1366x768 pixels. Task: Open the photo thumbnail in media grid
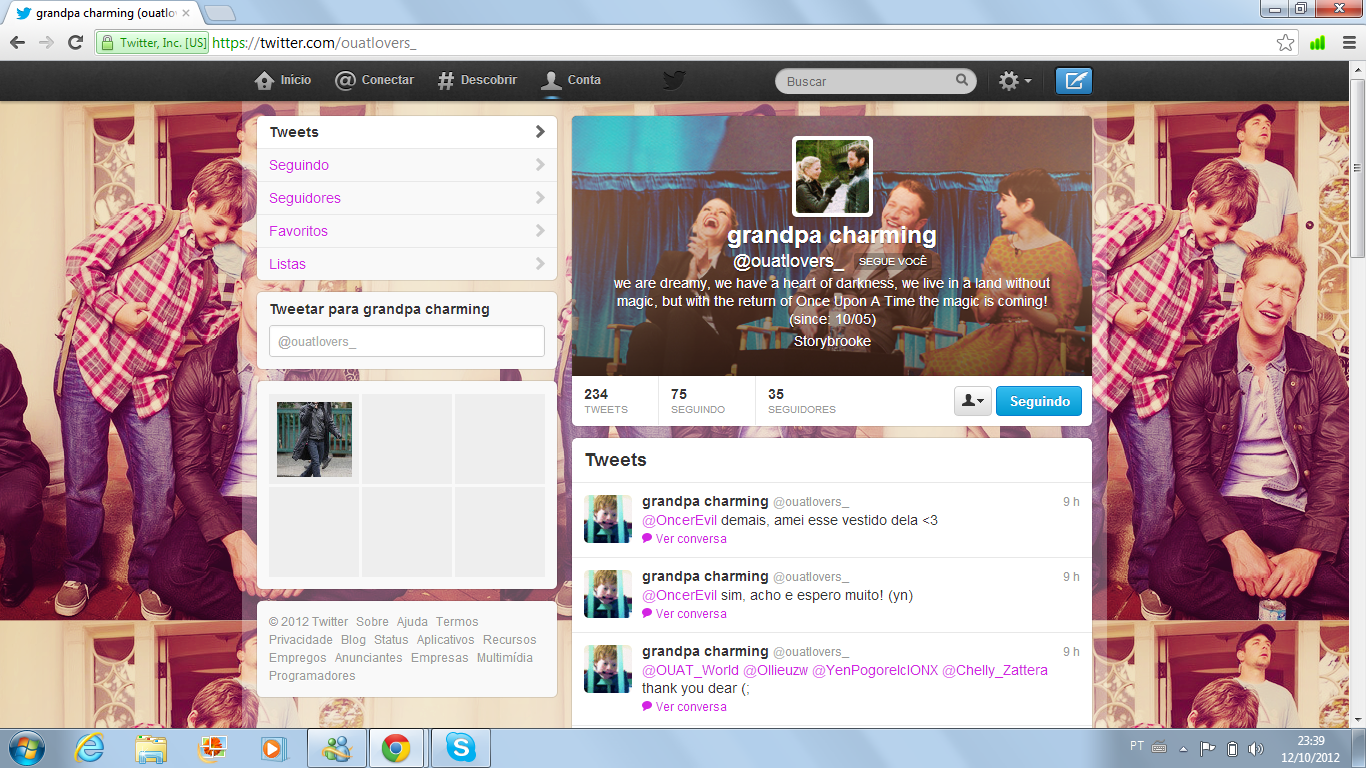click(314, 439)
